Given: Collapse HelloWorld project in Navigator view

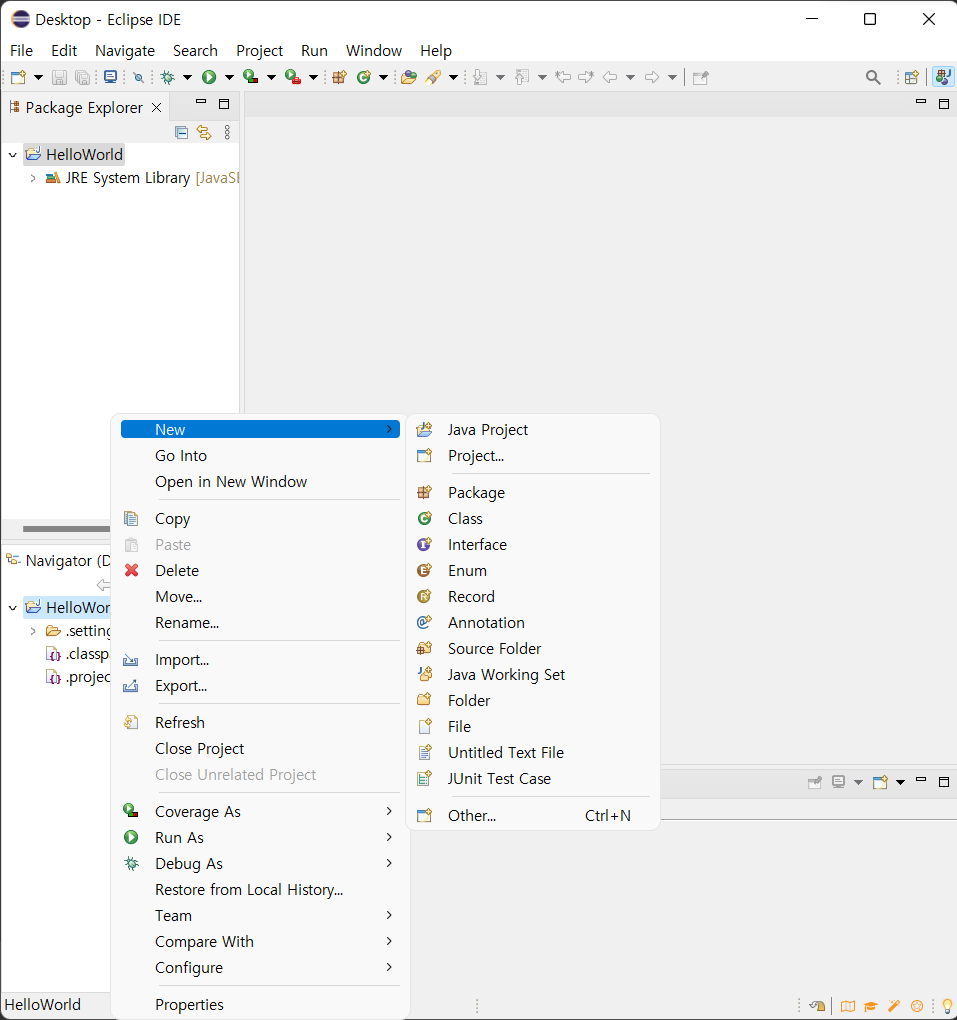Looking at the screenshot, I should [12, 608].
